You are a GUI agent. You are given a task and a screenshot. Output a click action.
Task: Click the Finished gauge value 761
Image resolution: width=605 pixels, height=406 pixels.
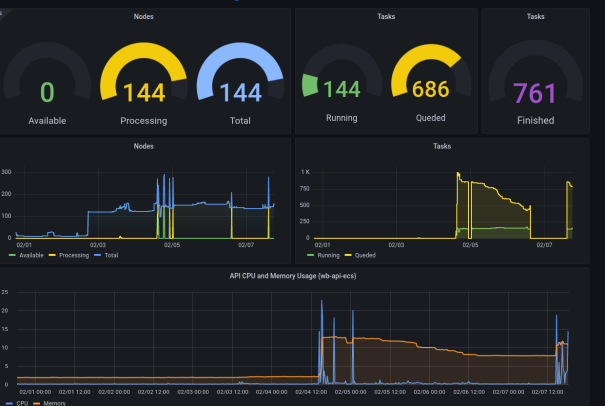(535, 93)
